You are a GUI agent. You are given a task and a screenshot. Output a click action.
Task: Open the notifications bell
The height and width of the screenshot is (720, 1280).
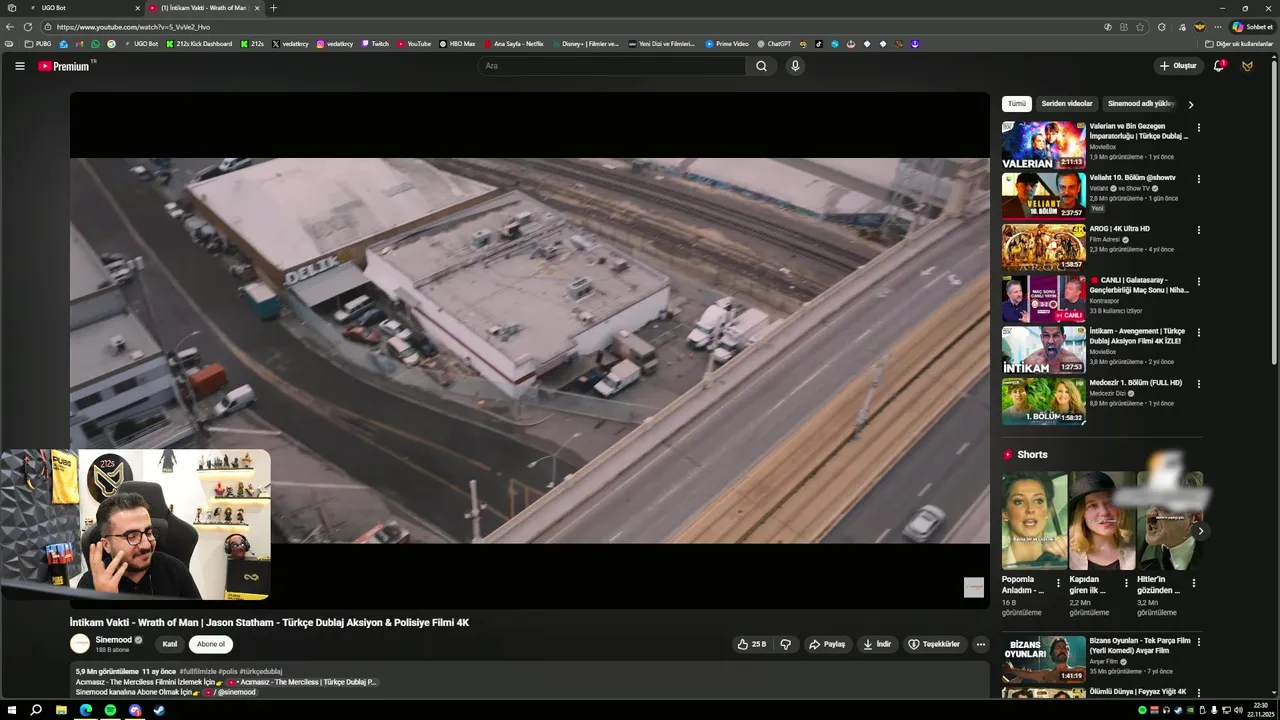coord(1219,66)
